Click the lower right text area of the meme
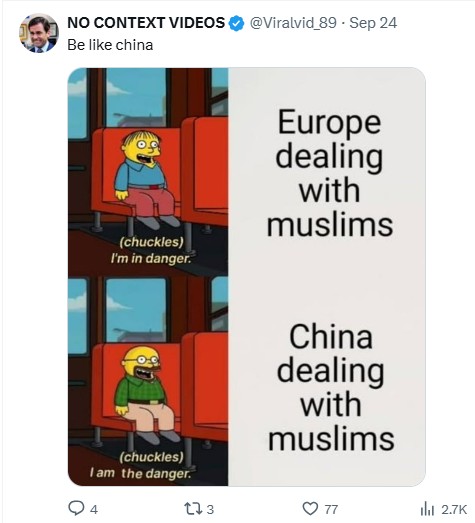This screenshot has height=523, width=475. tap(331, 387)
